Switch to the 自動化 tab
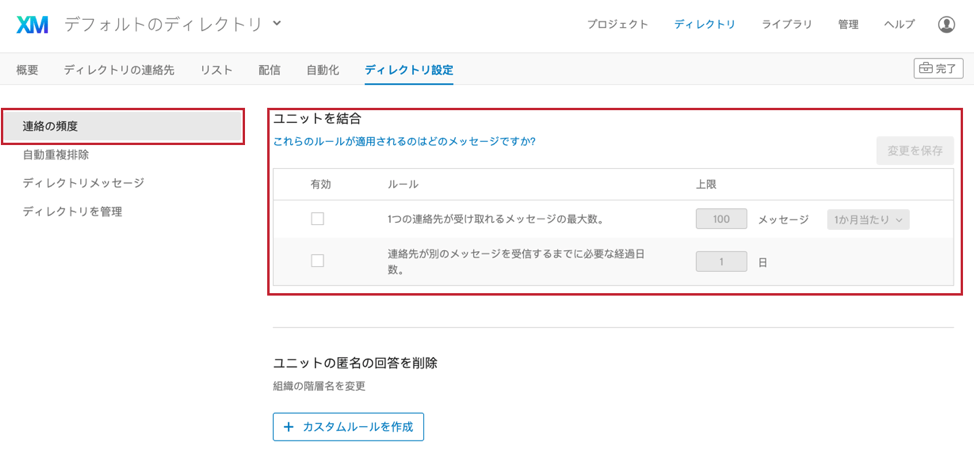This screenshot has width=974, height=456. coord(322,70)
